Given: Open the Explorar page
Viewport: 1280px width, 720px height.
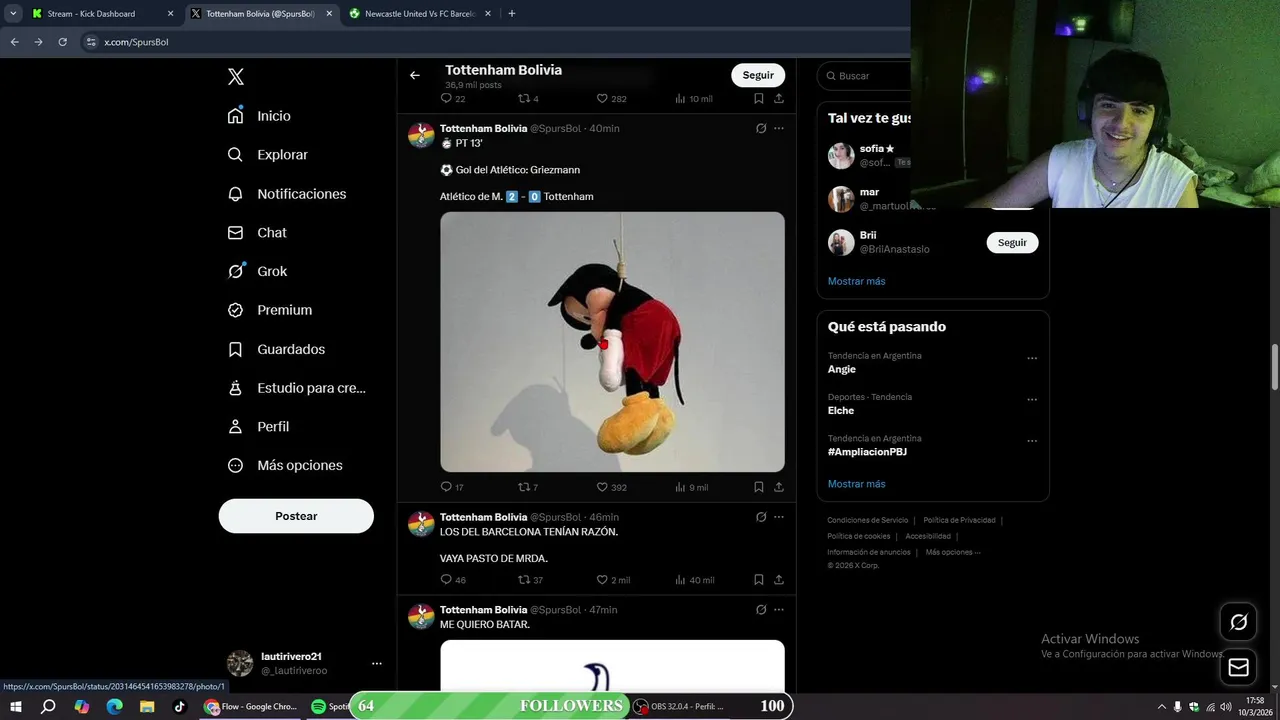Looking at the screenshot, I should pyautogui.click(x=267, y=155).
